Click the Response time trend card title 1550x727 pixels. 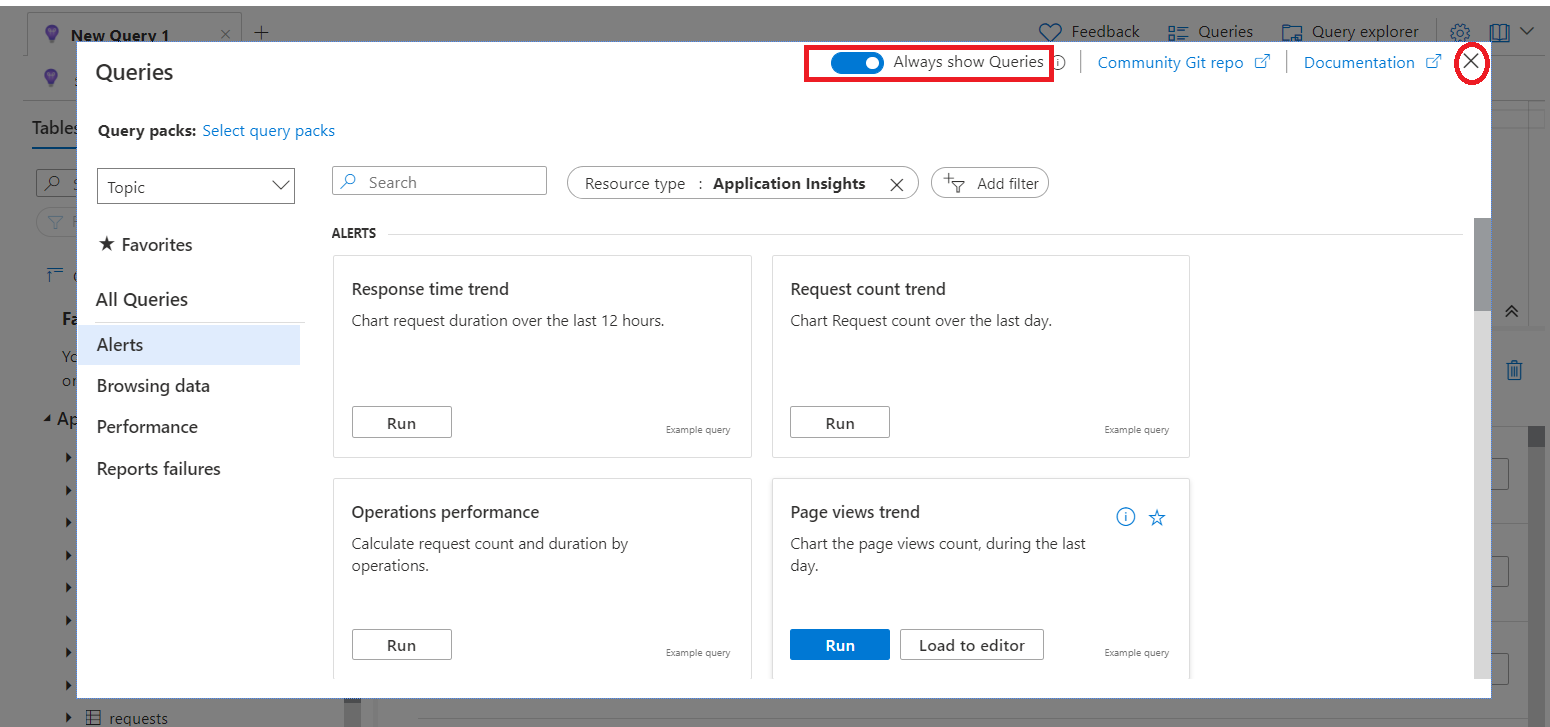click(430, 289)
